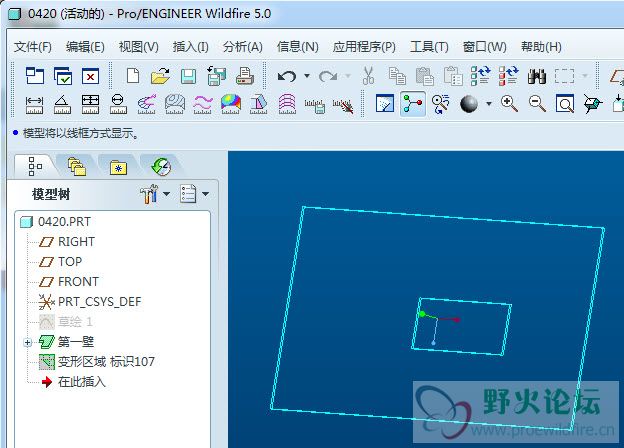Click the dashed selection box icon
Image resolution: width=624 pixels, height=448 pixels.
click(564, 76)
